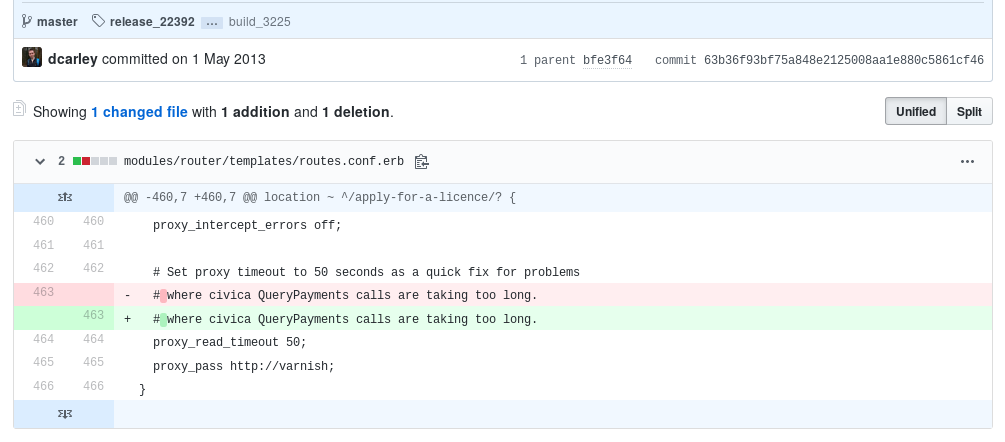Click line number 466 in right column
Image resolution: width=1005 pixels, height=442 pixels.
click(x=93, y=386)
